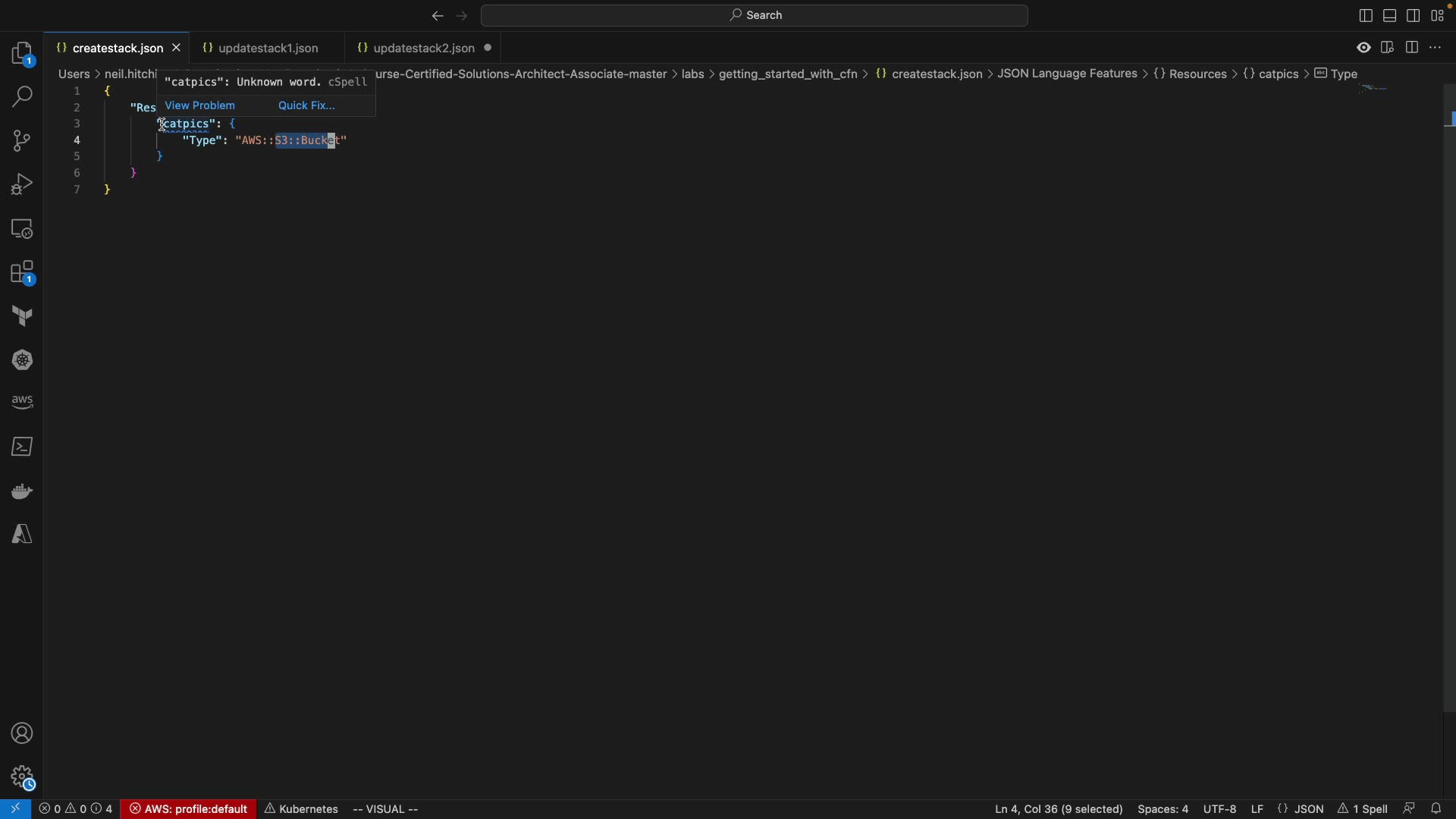
Task: Expand the catpics breadcrumb segment
Action: pyautogui.click(x=1279, y=74)
